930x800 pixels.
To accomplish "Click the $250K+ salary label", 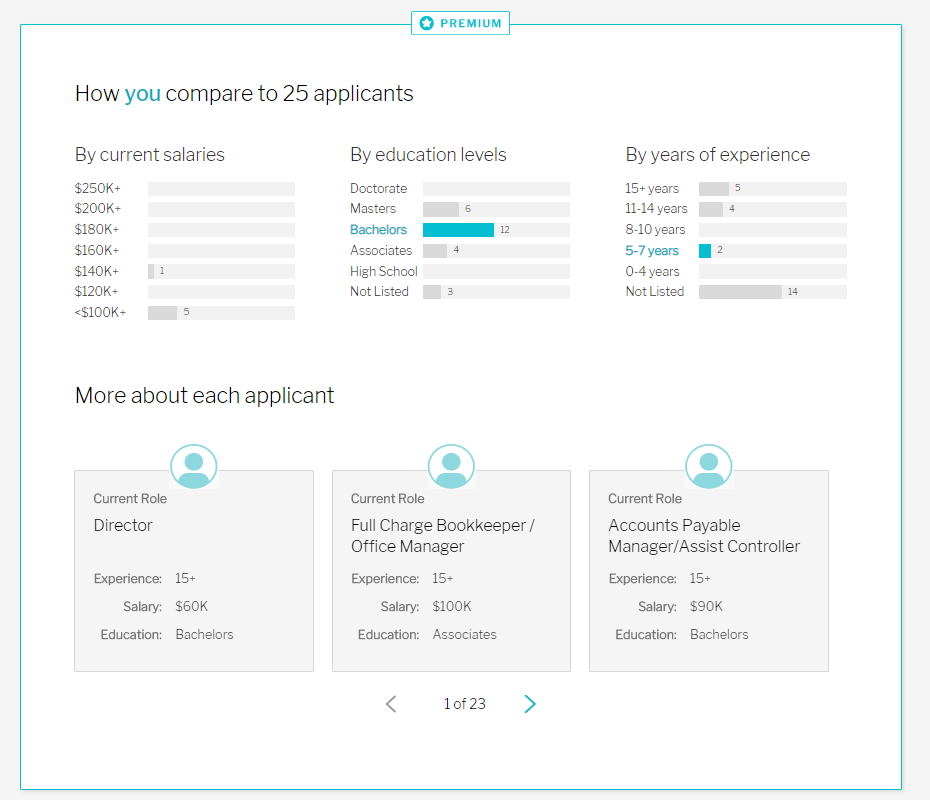I will [x=97, y=189].
